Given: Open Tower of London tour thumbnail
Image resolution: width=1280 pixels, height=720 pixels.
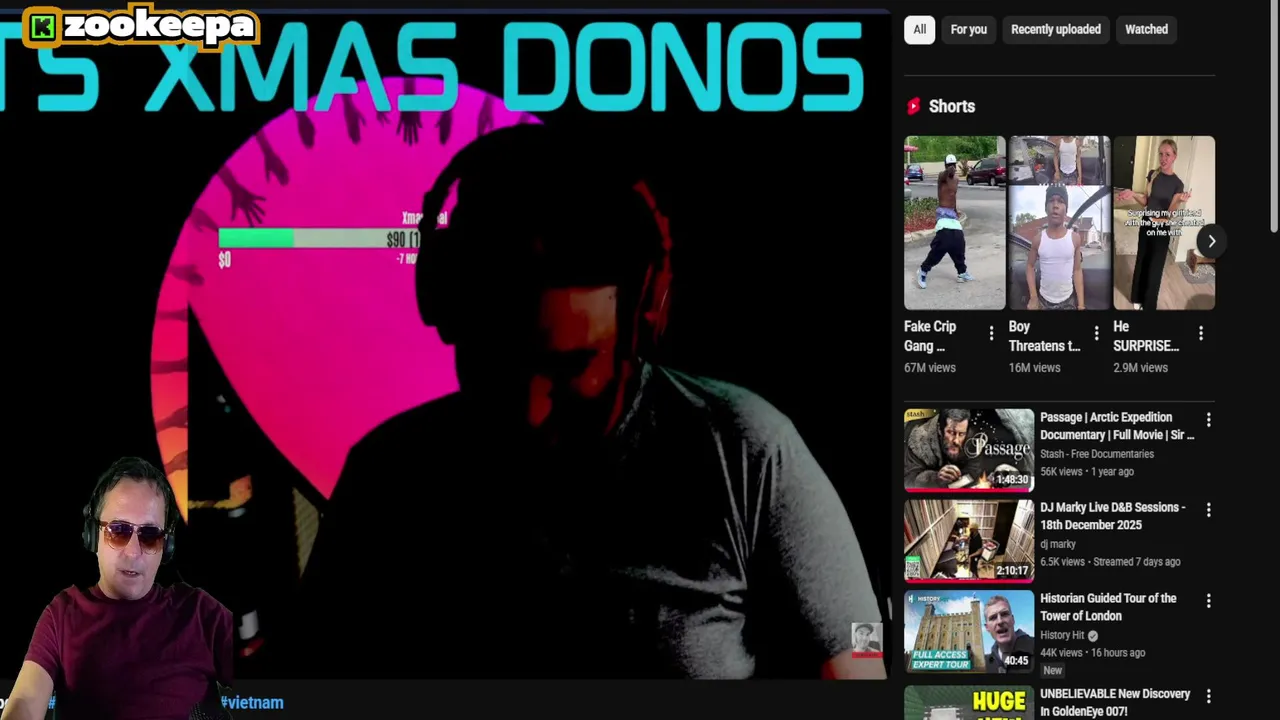Looking at the screenshot, I should tap(969, 632).
